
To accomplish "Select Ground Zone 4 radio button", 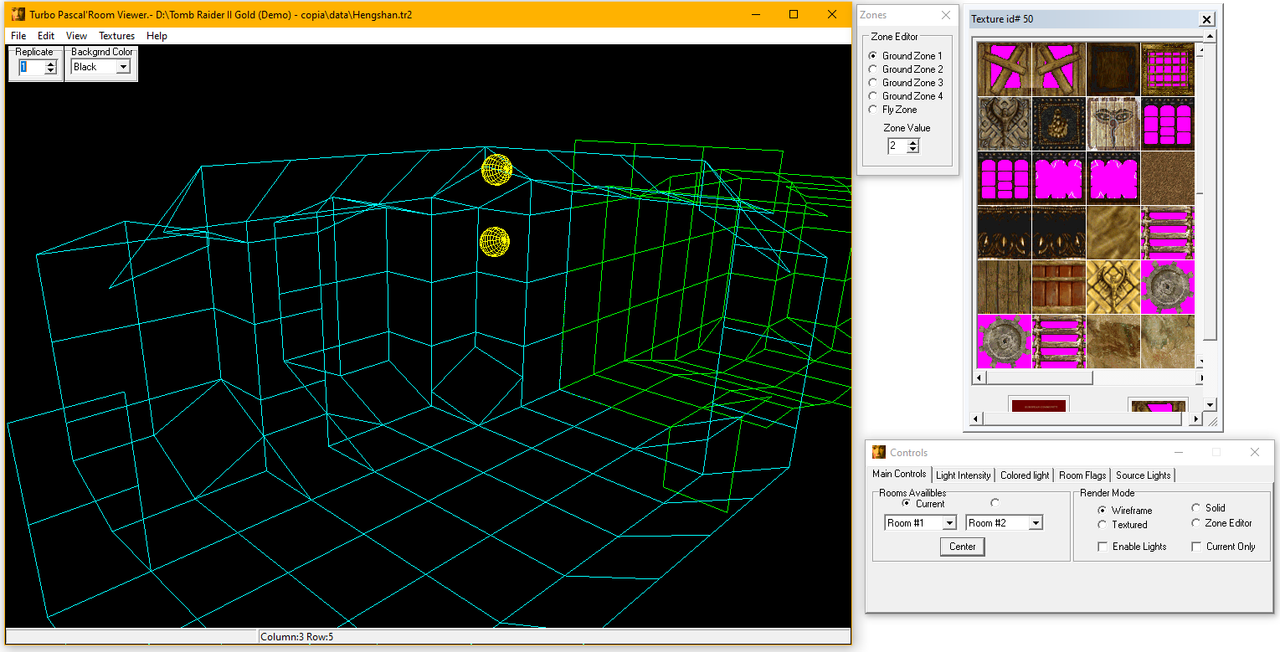I will click(x=873, y=96).
